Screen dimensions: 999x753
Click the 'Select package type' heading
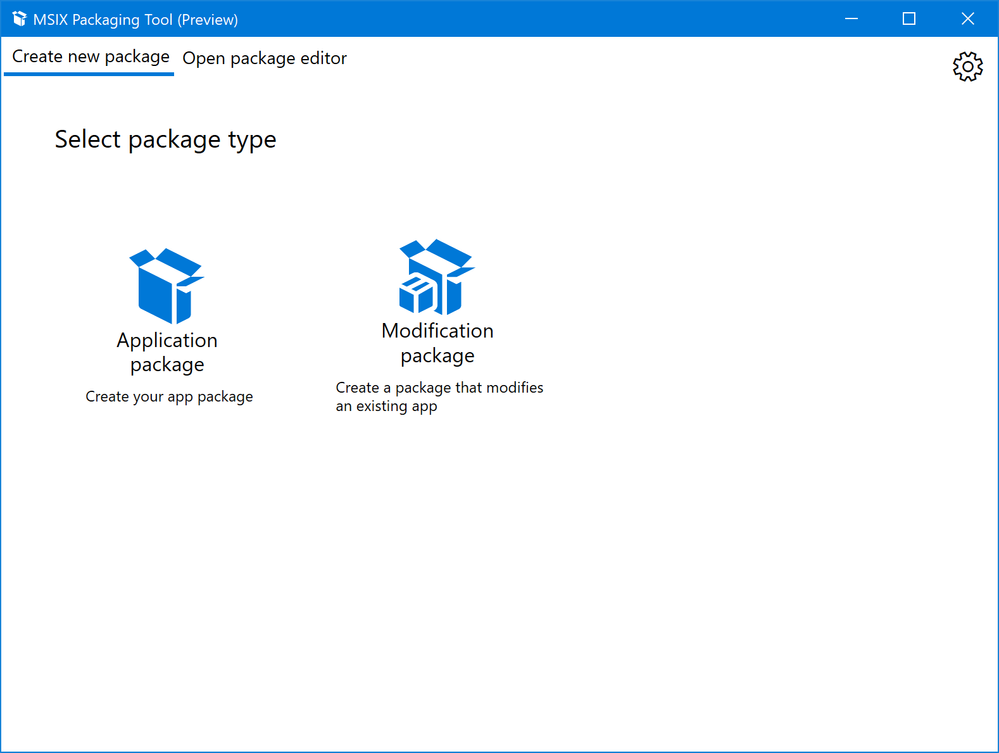click(x=166, y=140)
